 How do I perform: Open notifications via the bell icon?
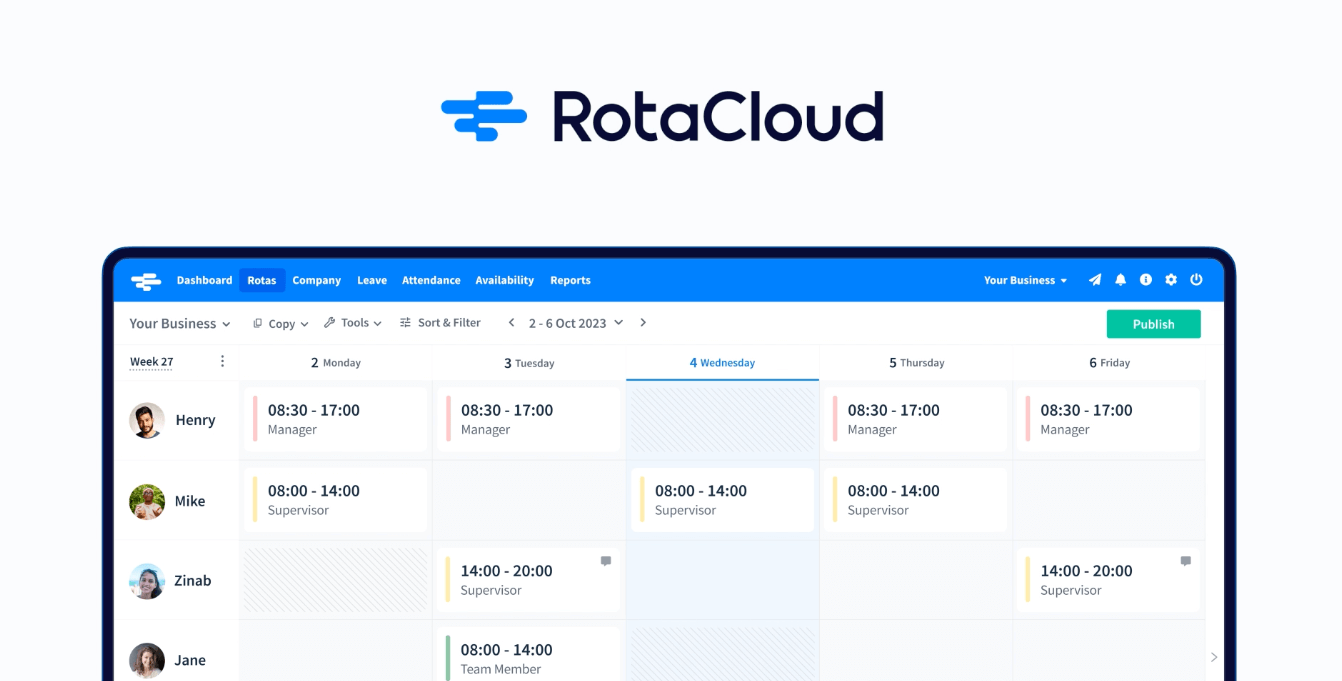(x=1120, y=280)
